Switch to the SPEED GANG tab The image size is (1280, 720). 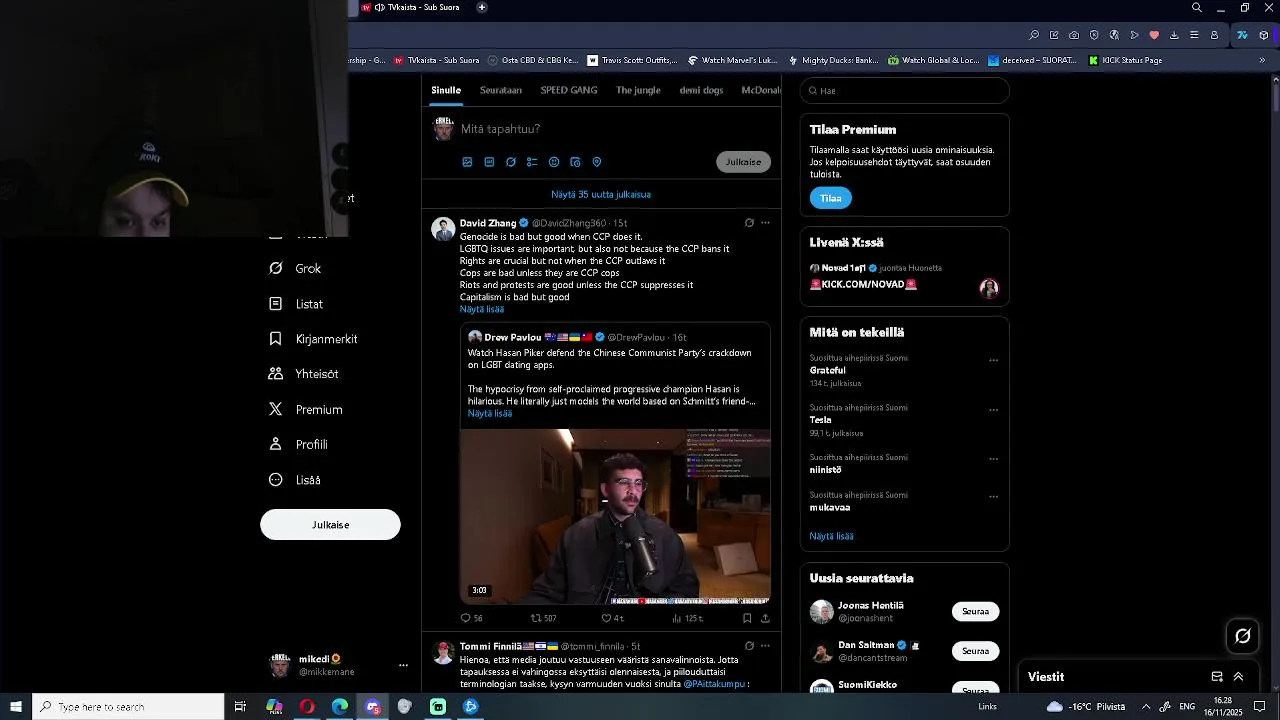pos(569,90)
